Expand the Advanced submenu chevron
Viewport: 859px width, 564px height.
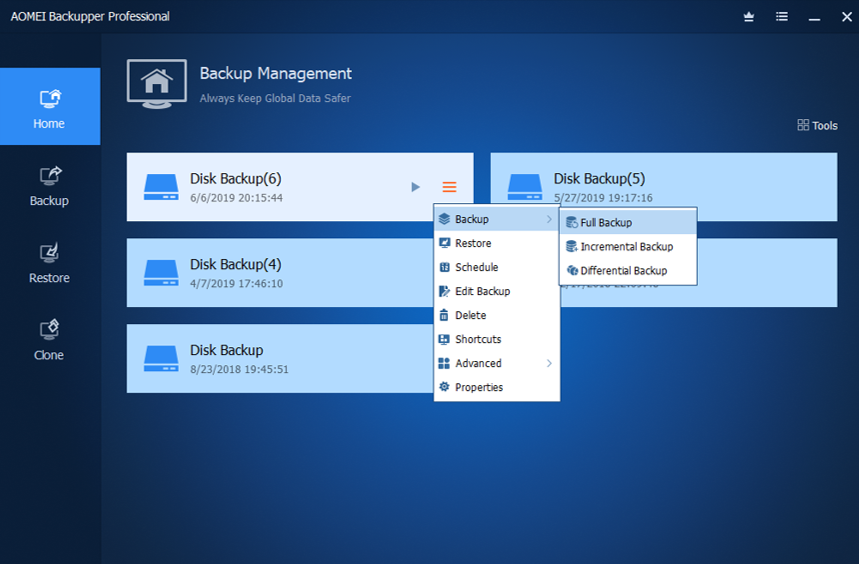pos(549,364)
